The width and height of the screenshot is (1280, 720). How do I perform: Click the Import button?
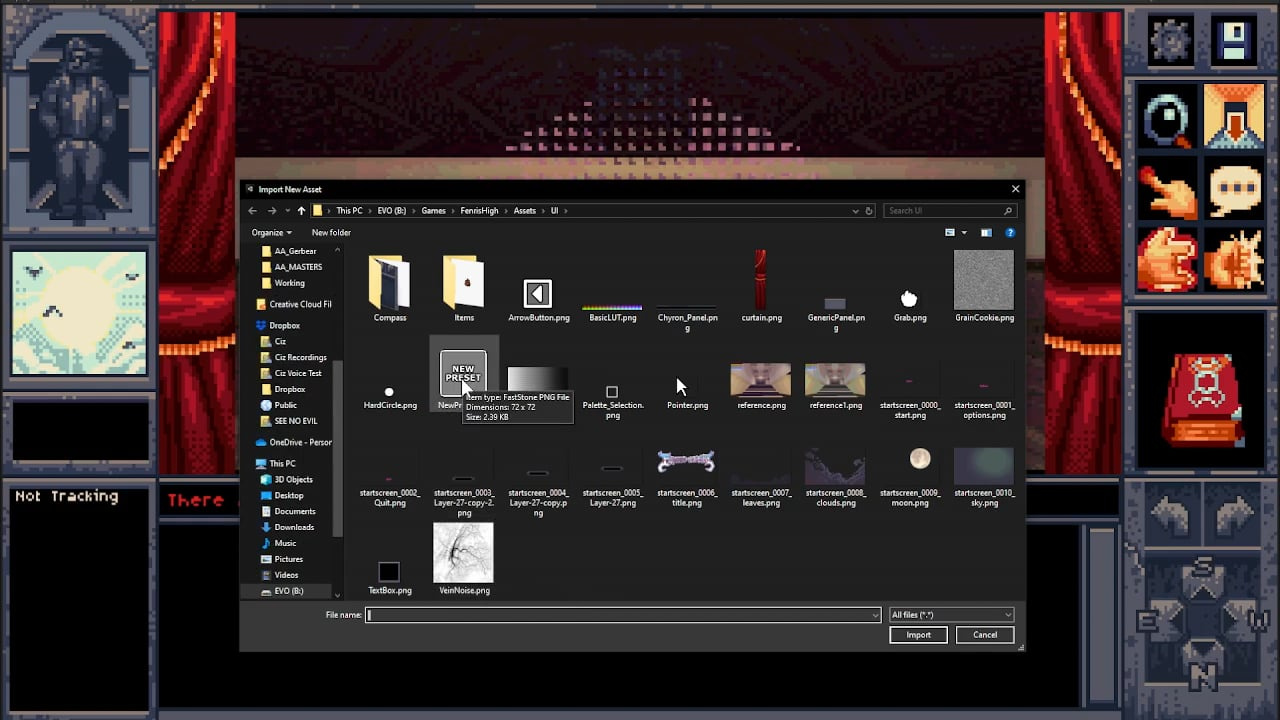pyautogui.click(x=918, y=635)
